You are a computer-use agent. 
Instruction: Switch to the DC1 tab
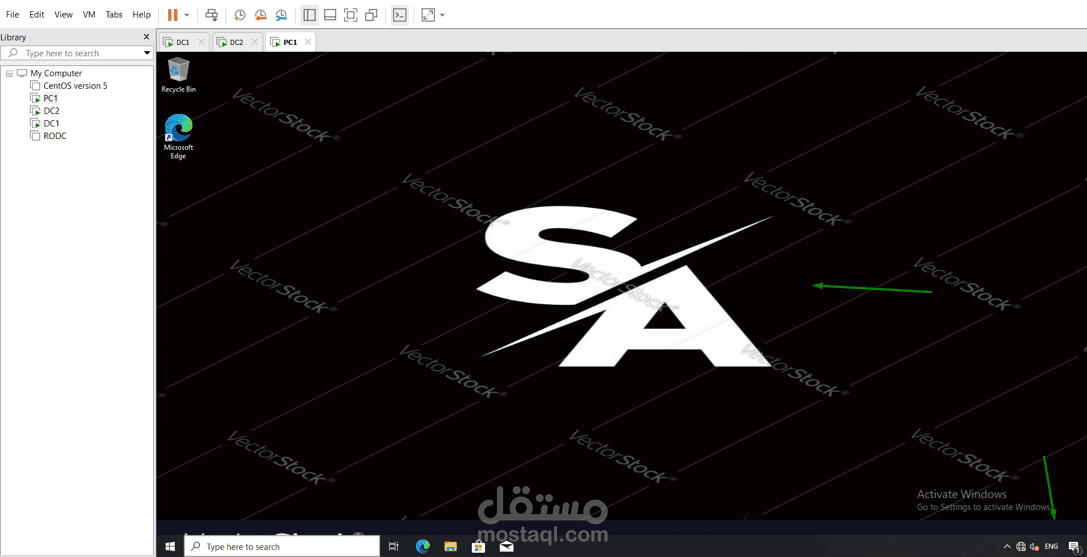pyautogui.click(x=183, y=42)
